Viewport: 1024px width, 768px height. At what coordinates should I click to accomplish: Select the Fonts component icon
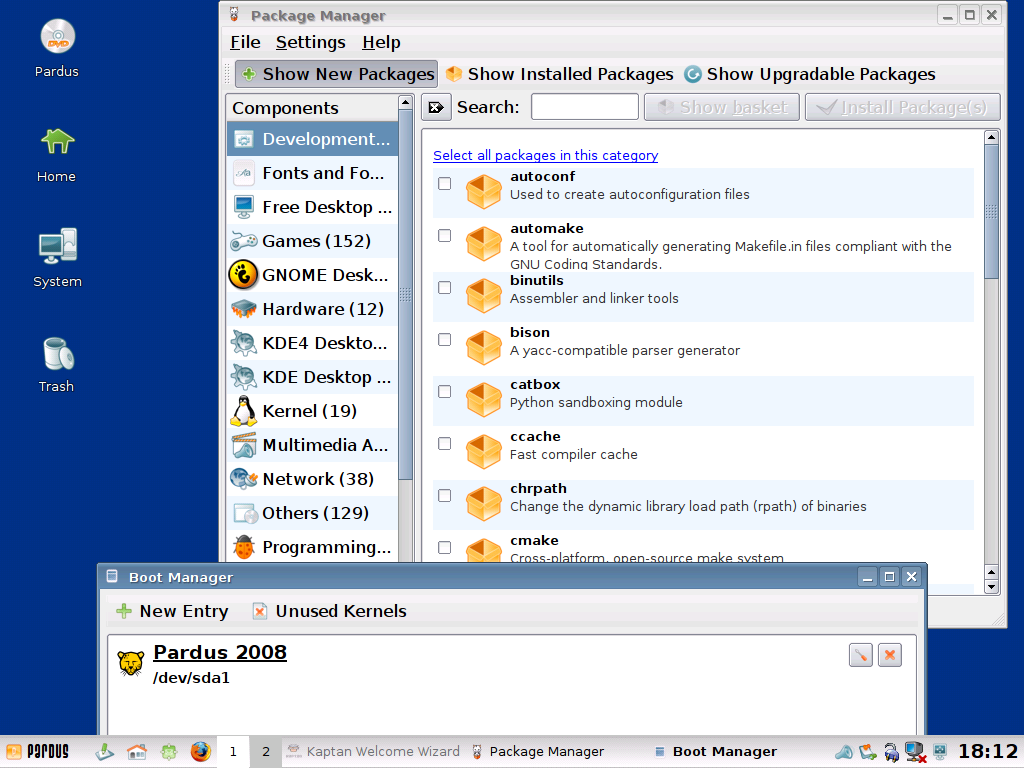(x=244, y=173)
